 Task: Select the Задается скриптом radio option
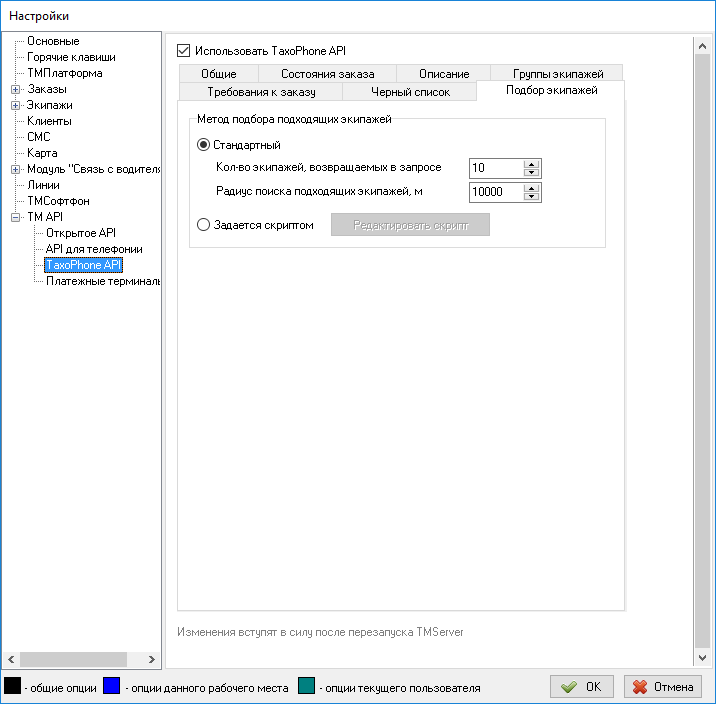(203, 225)
